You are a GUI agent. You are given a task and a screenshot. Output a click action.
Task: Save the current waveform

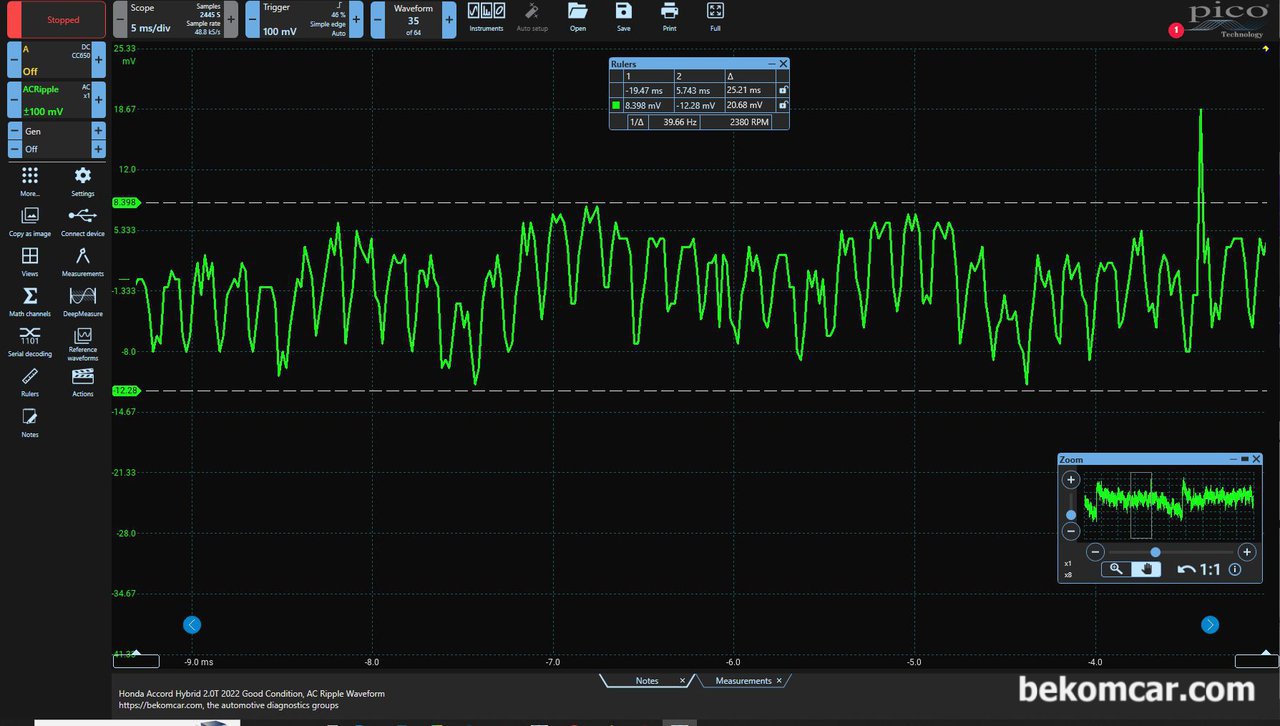(624, 15)
